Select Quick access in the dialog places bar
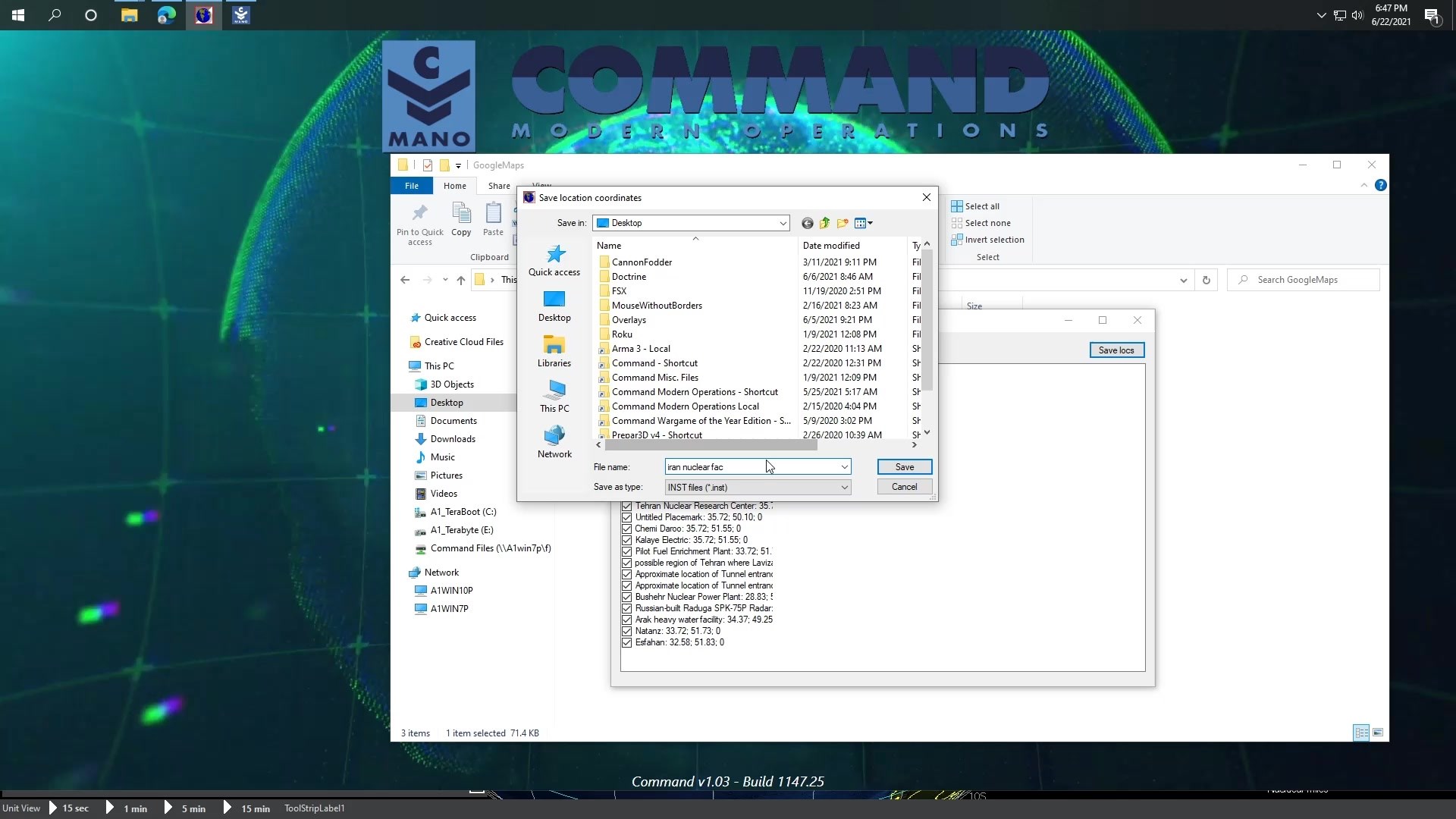1456x819 pixels. click(x=554, y=260)
